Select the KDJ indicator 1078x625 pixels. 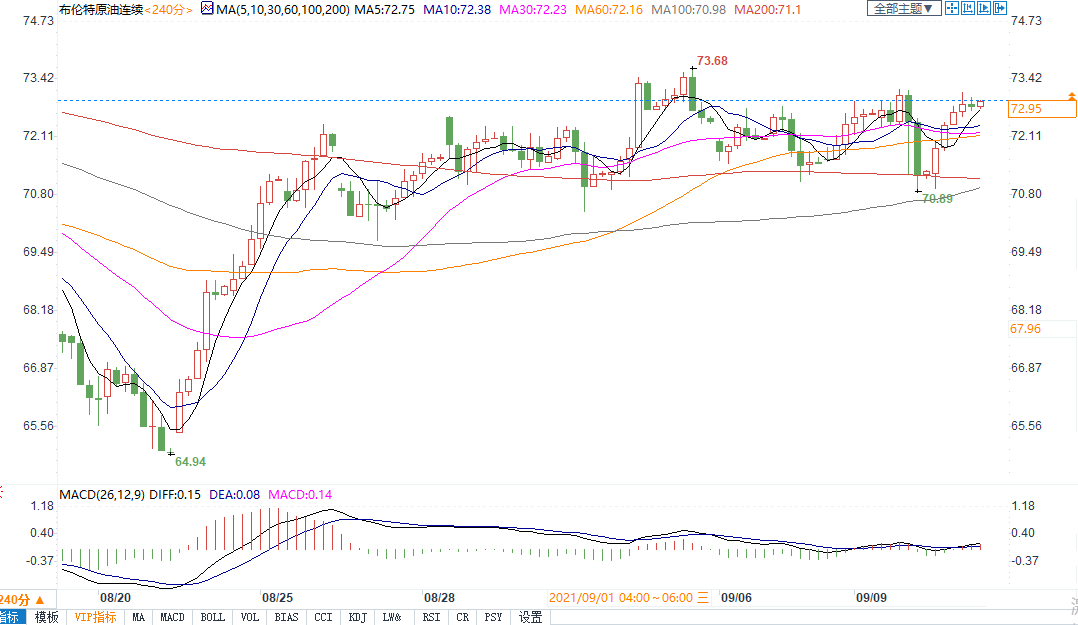[x=357, y=617]
